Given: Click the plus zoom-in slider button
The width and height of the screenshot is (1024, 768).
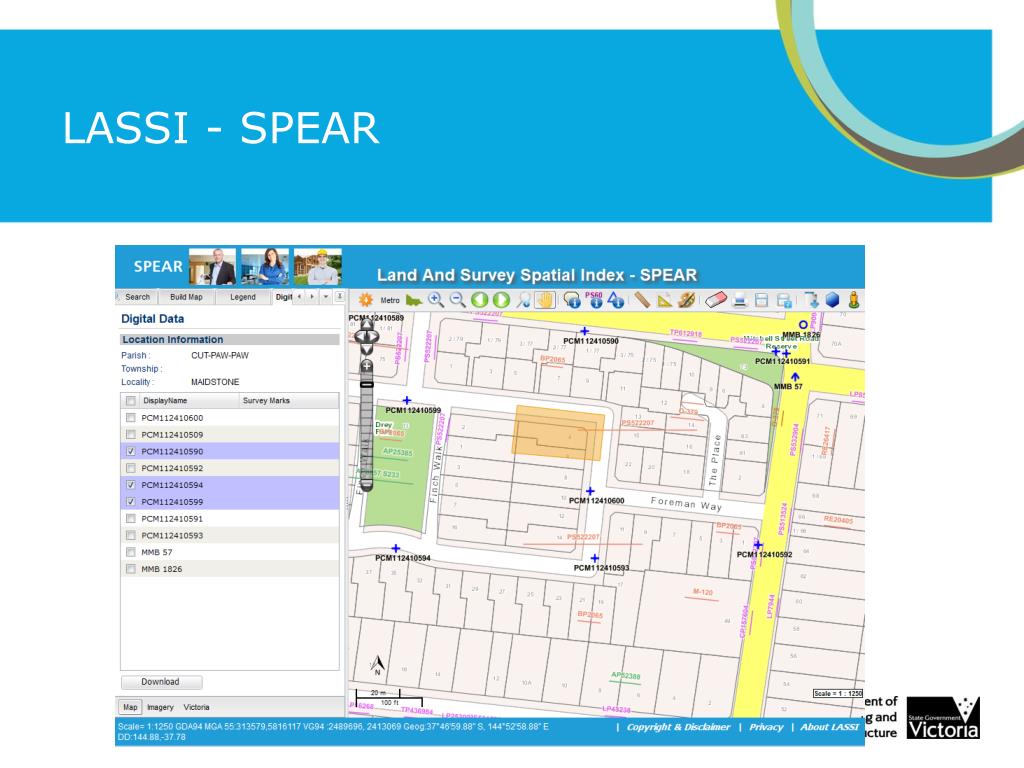Looking at the screenshot, I should coord(367,366).
